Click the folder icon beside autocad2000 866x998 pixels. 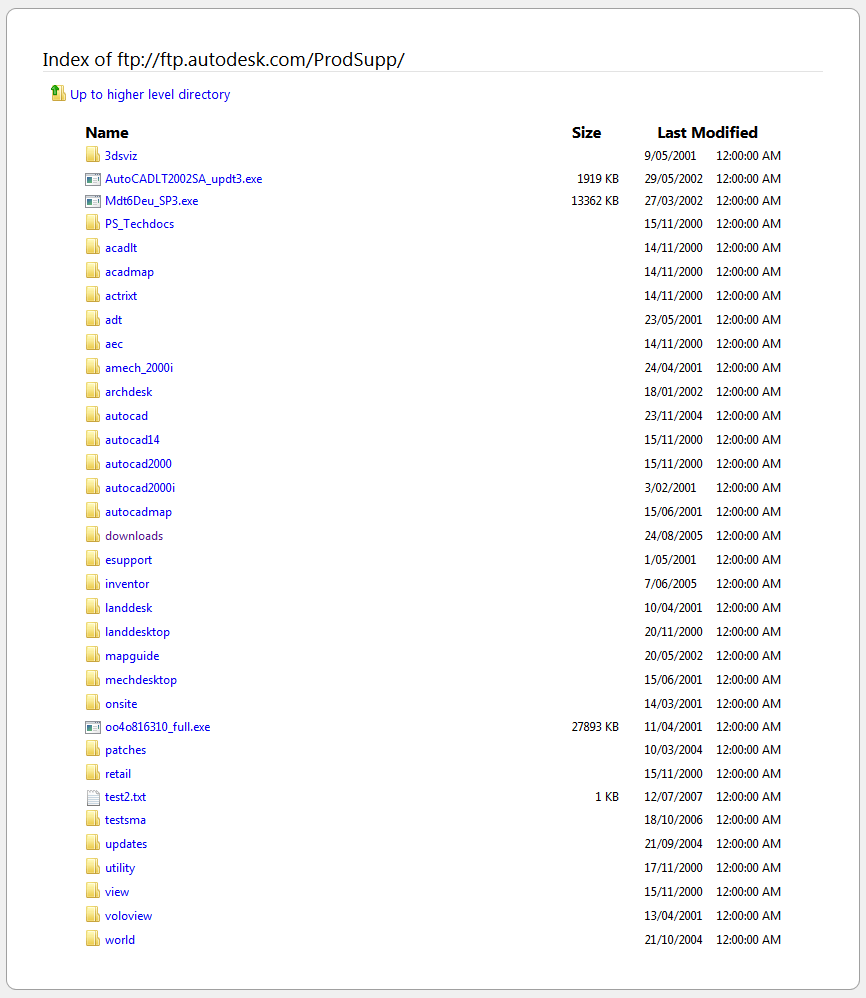coord(93,463)
